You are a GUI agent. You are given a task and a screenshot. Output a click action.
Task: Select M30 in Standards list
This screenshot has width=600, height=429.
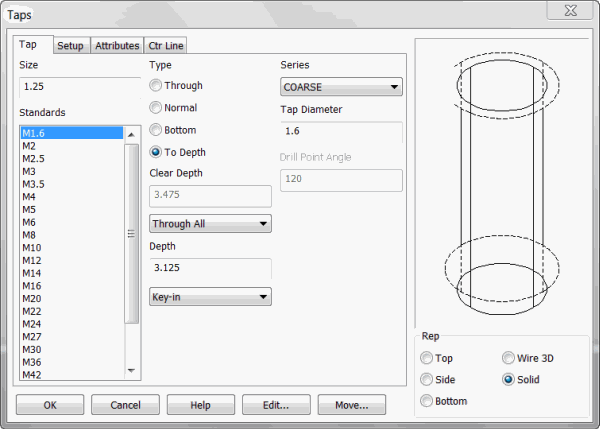click(x=72, y=349)
